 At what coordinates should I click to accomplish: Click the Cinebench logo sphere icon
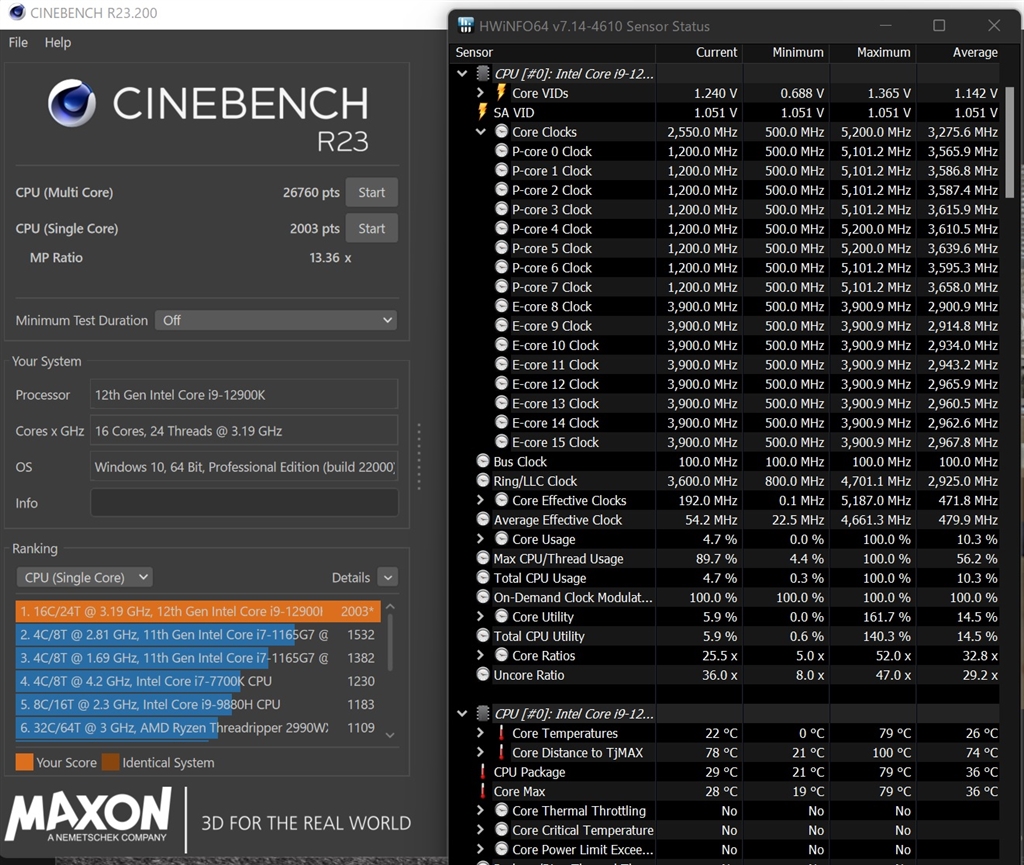click(72, 103)
